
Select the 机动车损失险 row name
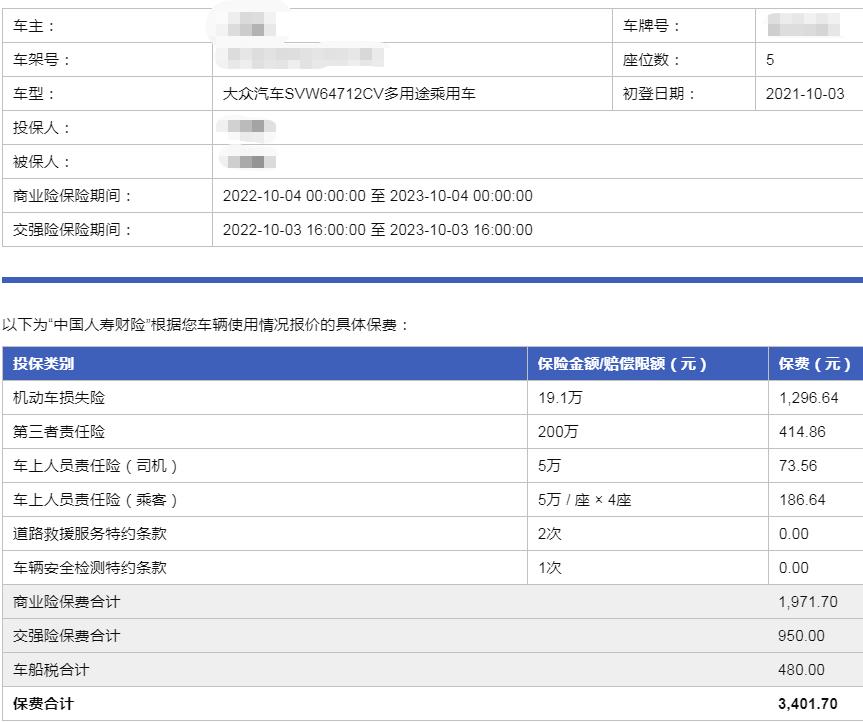click(59, 398)
